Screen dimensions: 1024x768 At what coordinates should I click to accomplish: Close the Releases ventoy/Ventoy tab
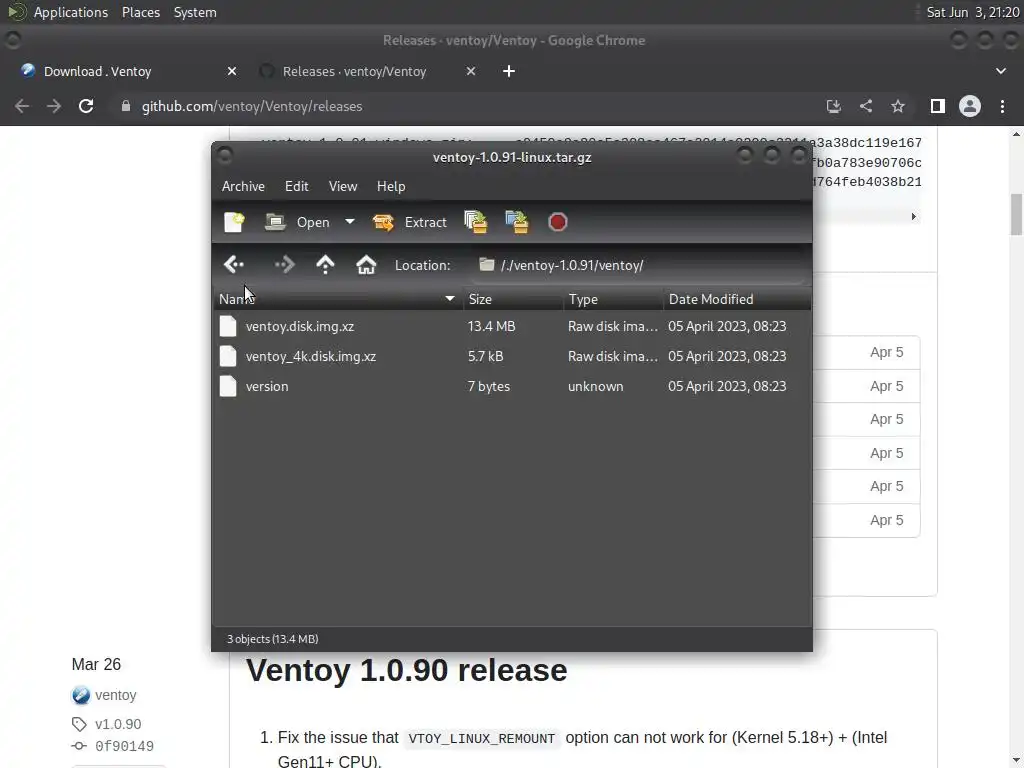click(x=471, y=71)
